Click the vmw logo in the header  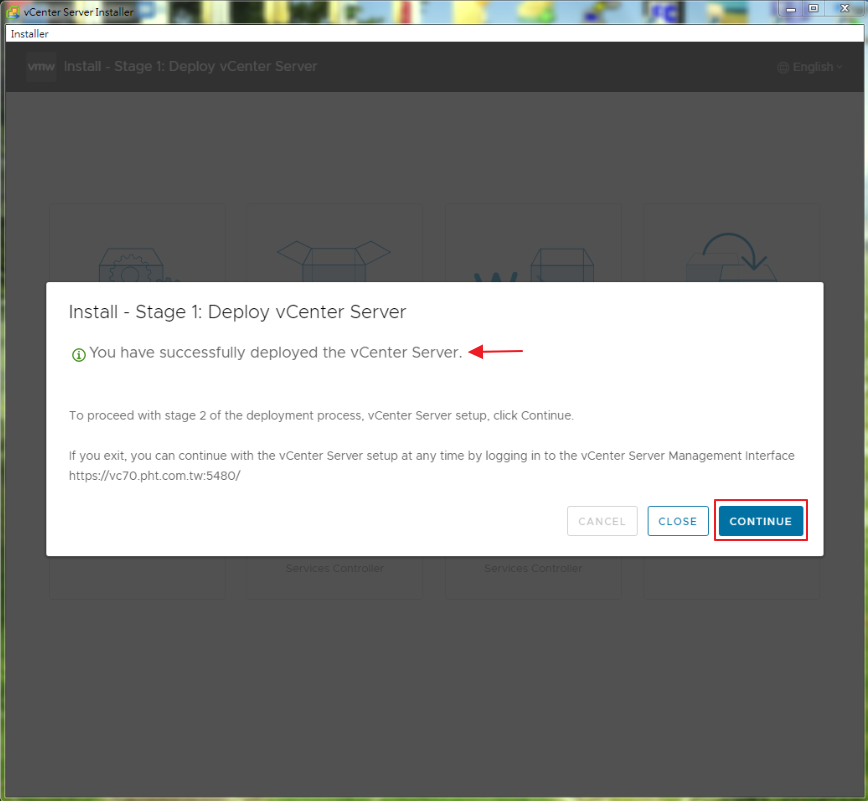(x=41, y=66)
